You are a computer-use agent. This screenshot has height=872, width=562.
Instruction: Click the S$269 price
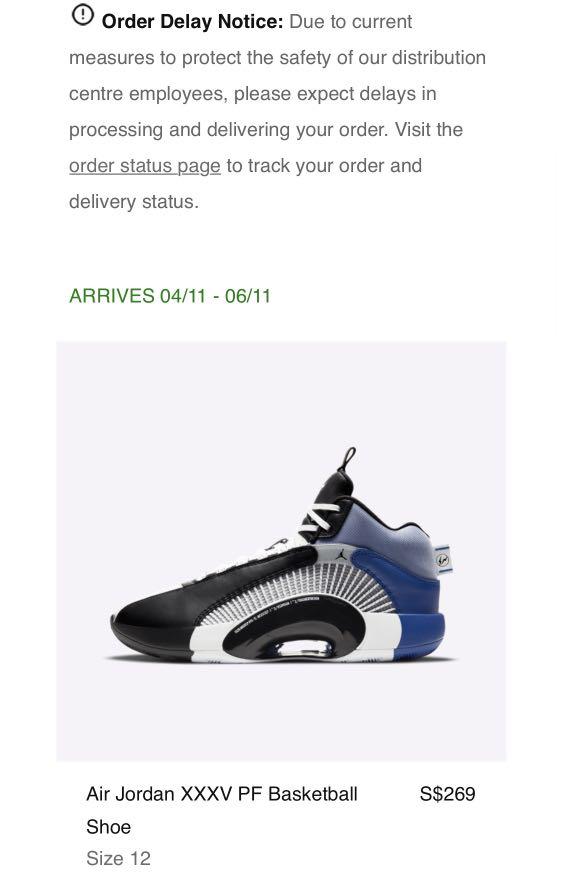click(447, 794)
